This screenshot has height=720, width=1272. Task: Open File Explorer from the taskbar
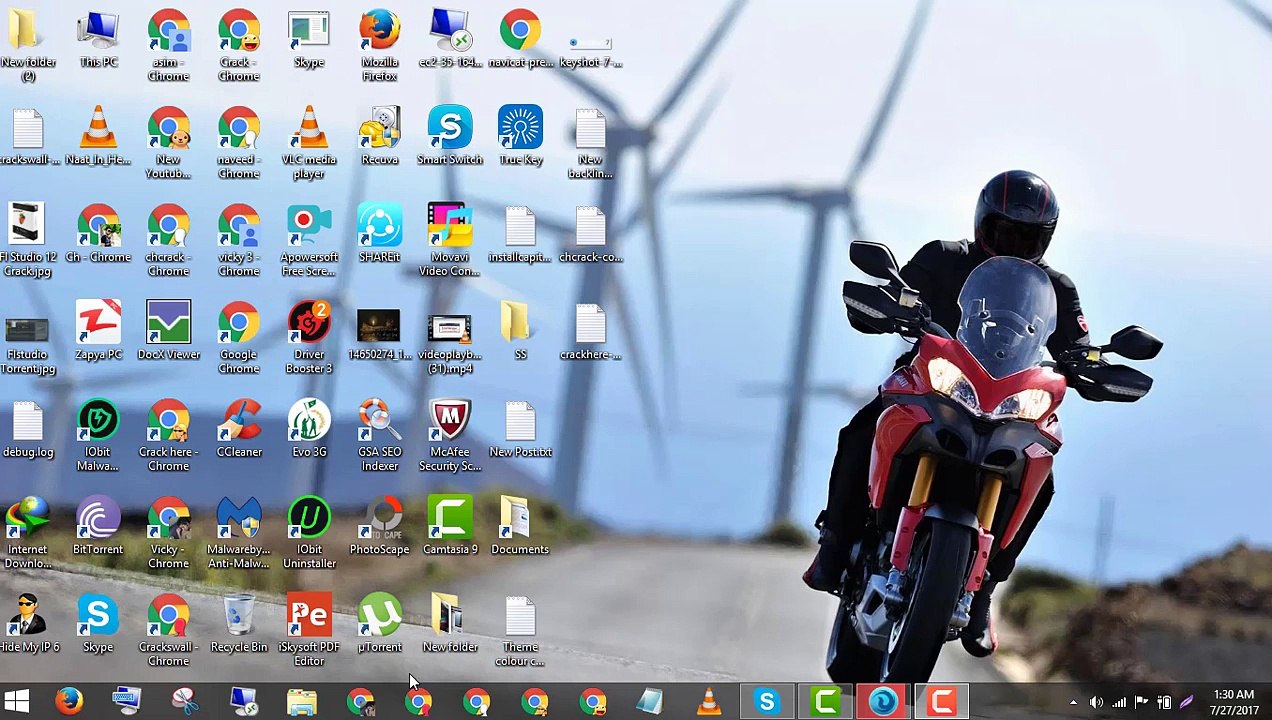(x=302, y=701)
